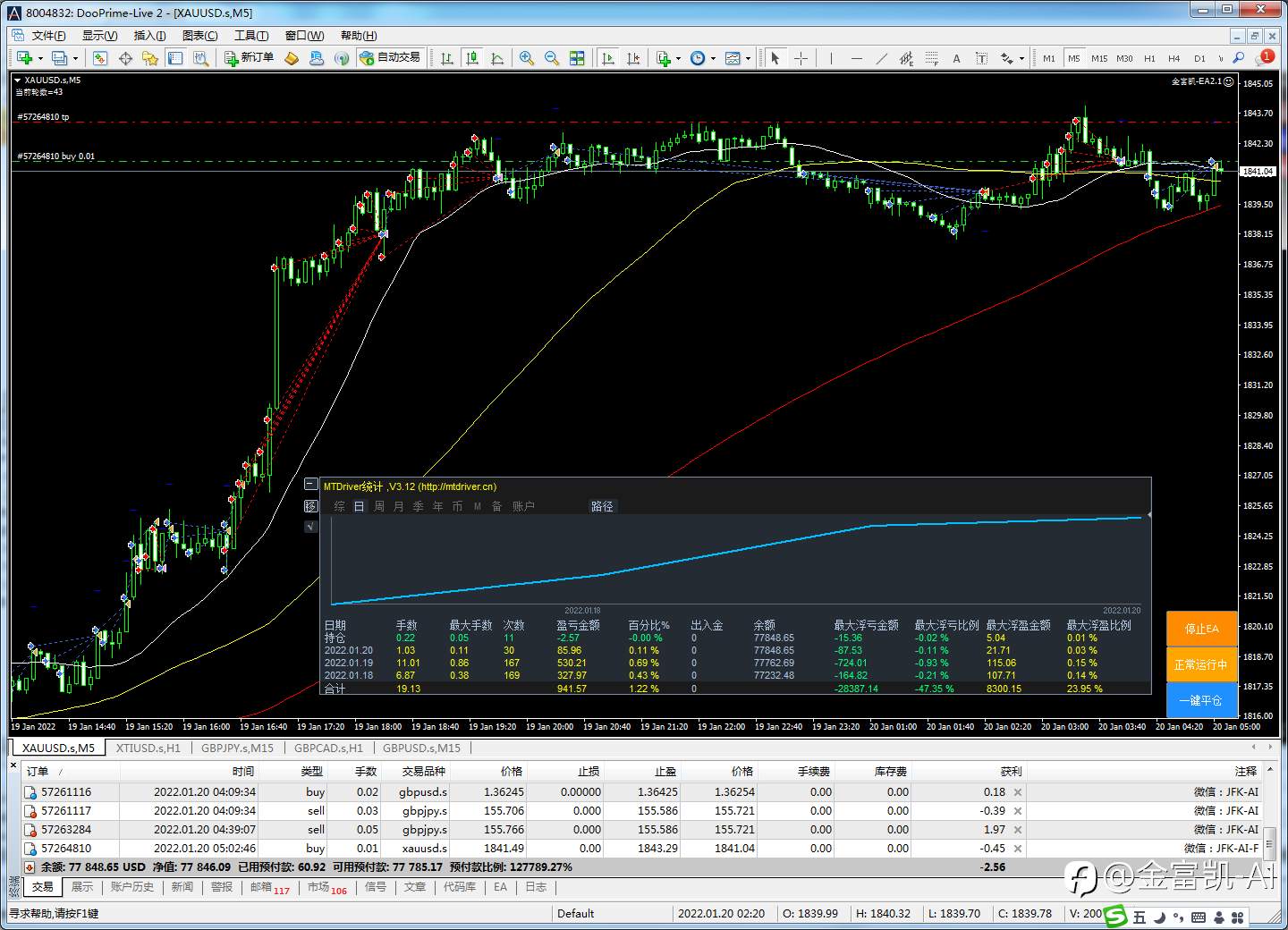The image size is (1288, 930).
Task: Tile chart windows with grid icon
Action: coord(577,58)
